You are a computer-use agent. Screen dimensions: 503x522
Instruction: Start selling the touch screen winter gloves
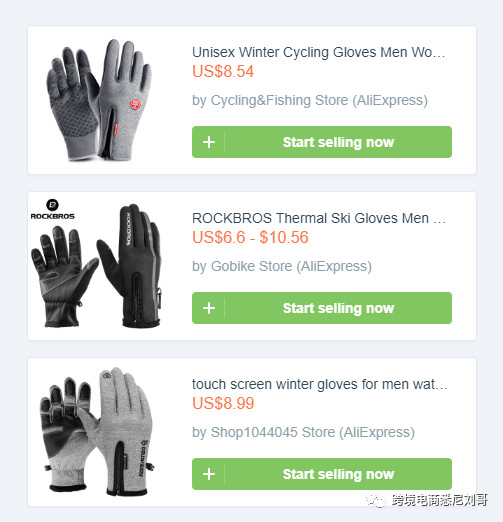322,474
